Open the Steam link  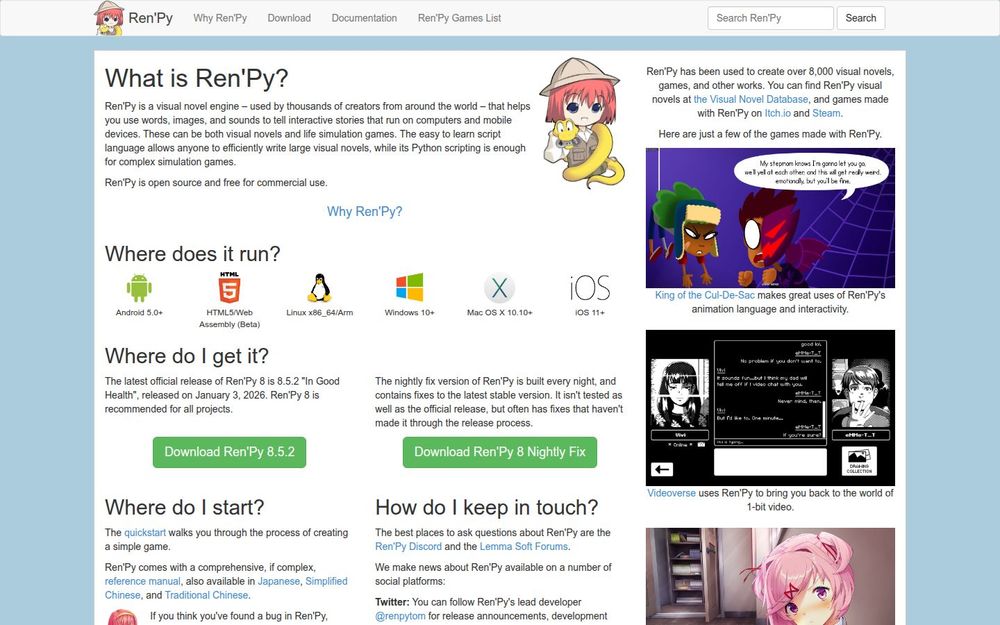(x=826, y=114)
